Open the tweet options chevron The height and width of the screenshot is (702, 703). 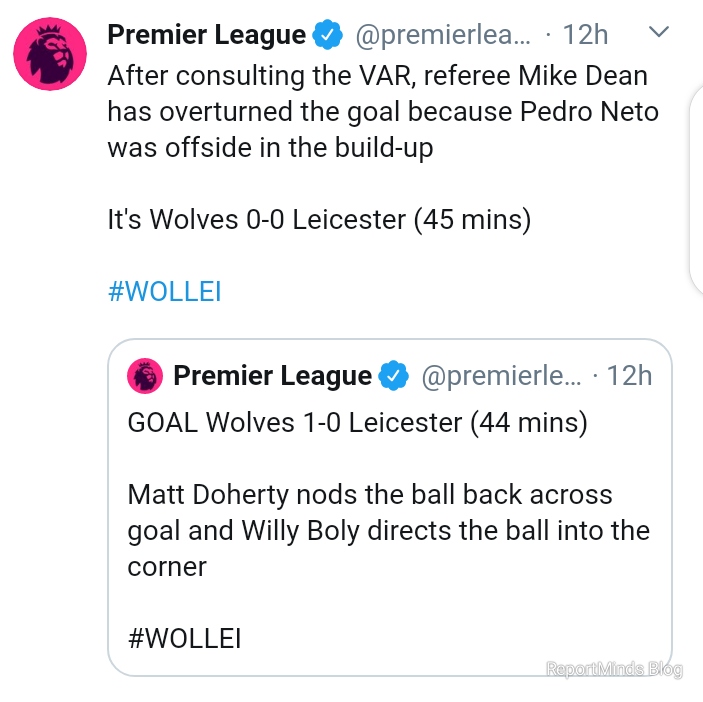tap(659, 32)
